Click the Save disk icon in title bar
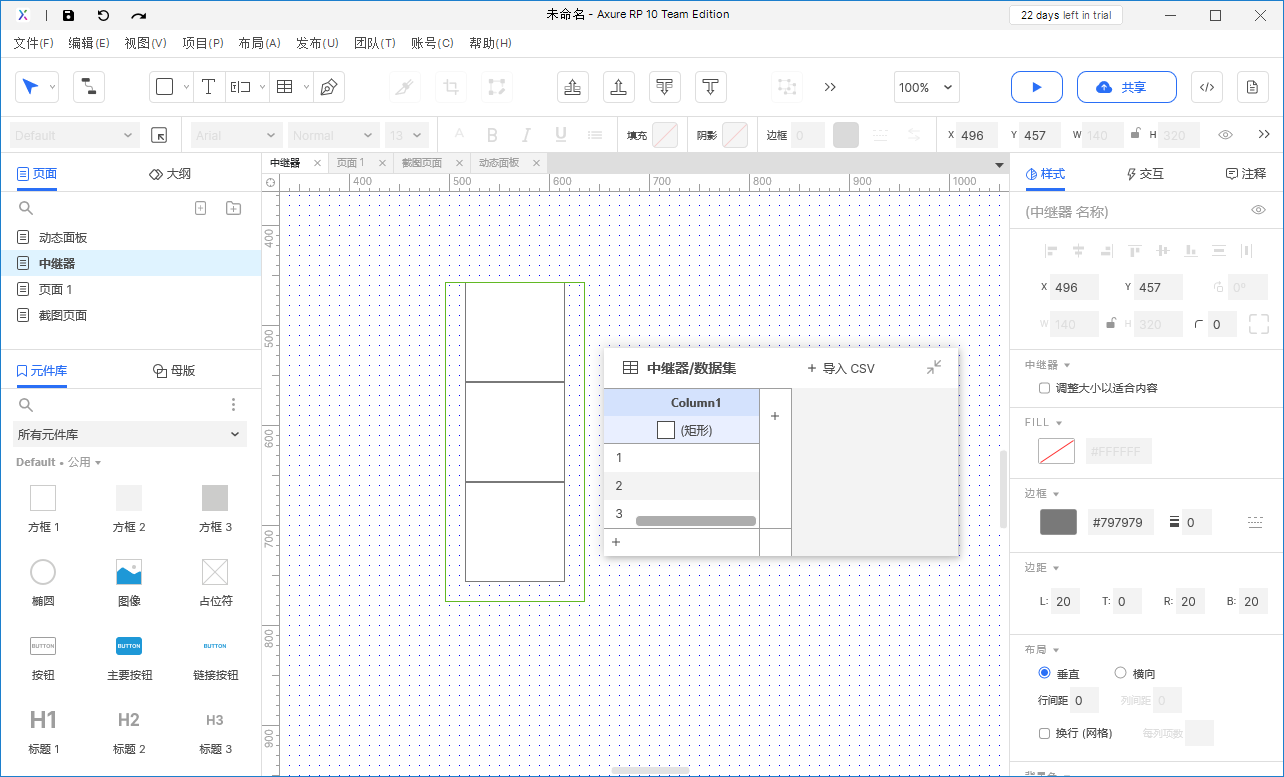 tap(68, 15)
